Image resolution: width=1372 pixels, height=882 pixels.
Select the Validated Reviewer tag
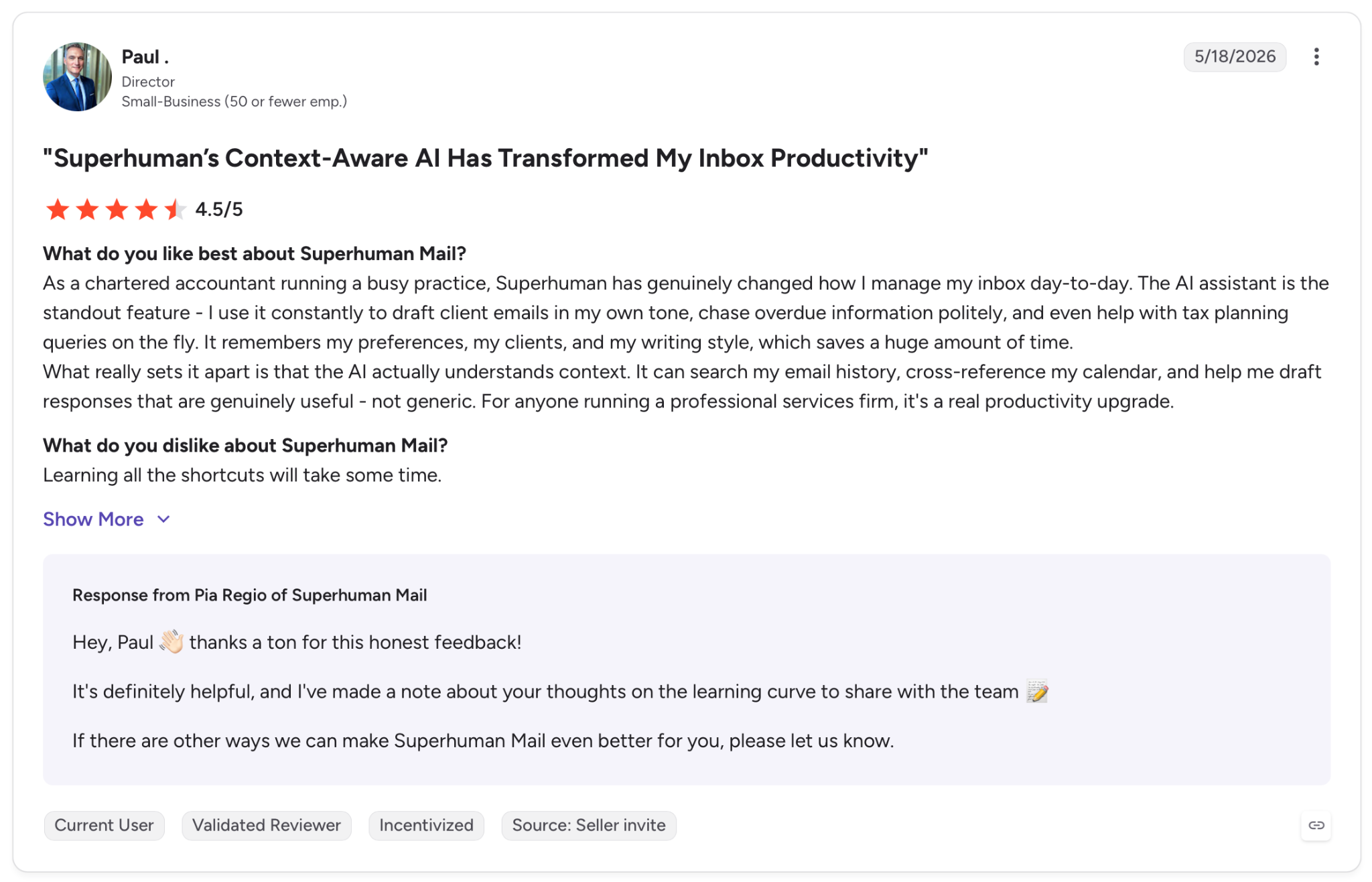(x=267, y=825)
